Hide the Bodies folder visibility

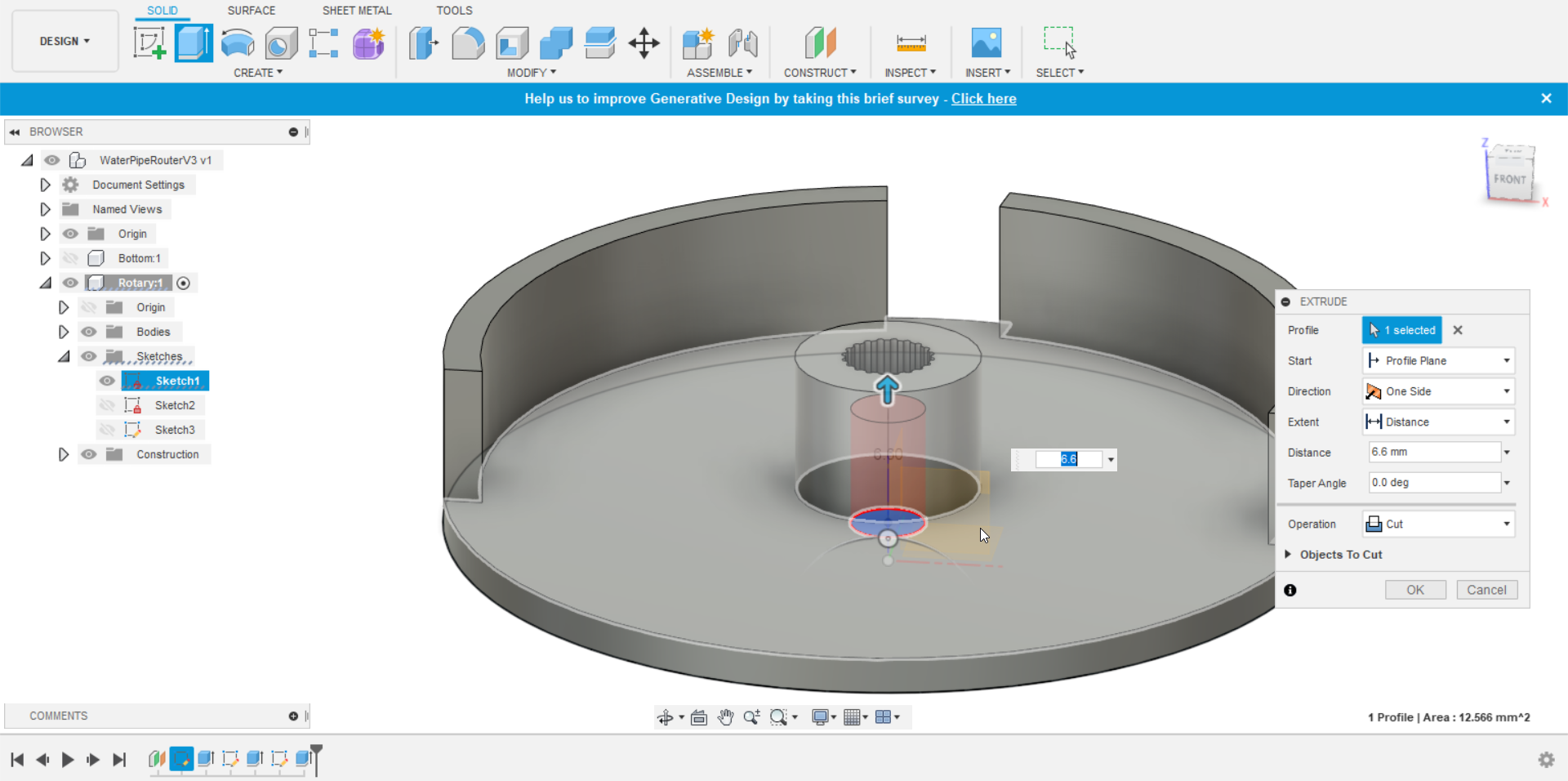pos(89,332)
